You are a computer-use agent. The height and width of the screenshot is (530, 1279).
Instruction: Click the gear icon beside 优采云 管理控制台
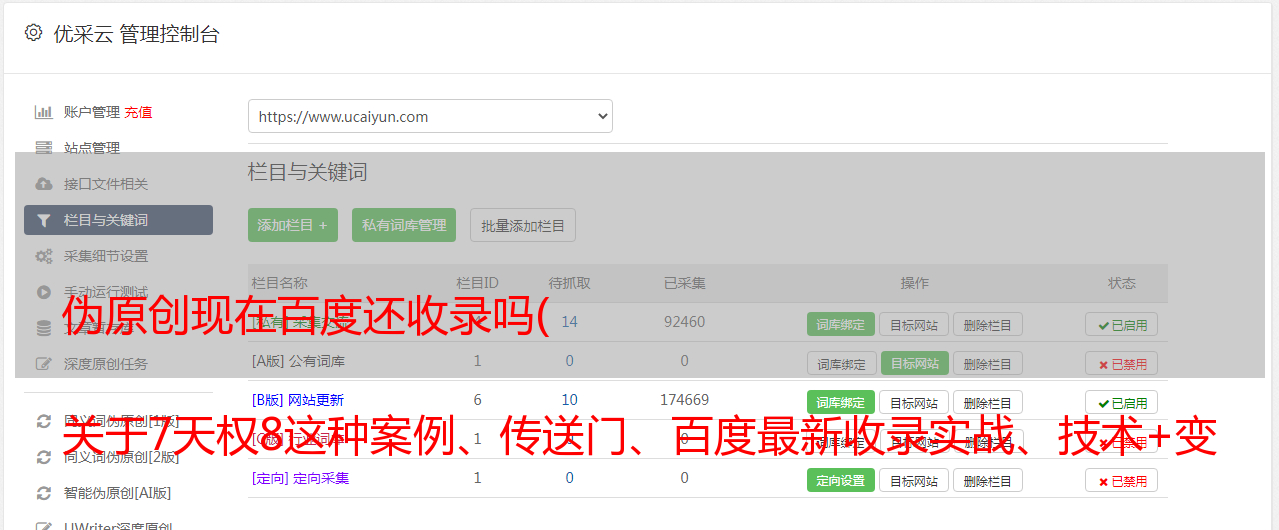pos(33,33)
